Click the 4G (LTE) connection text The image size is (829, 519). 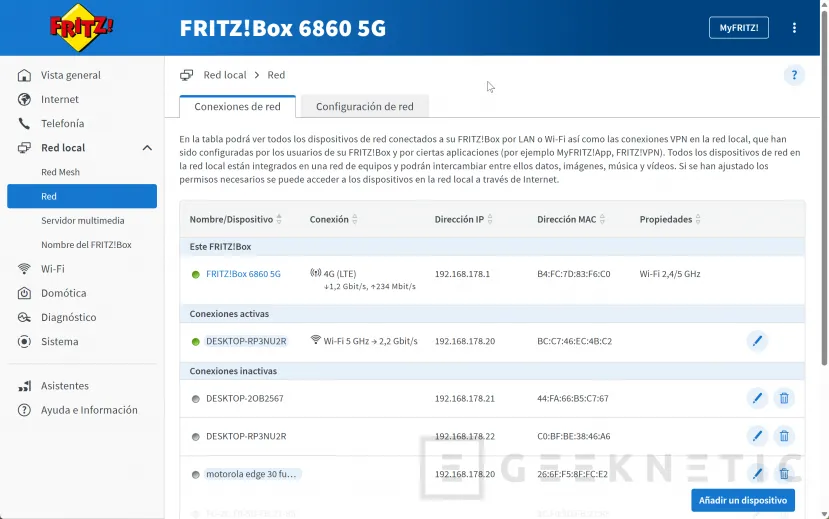click(340, 274)
